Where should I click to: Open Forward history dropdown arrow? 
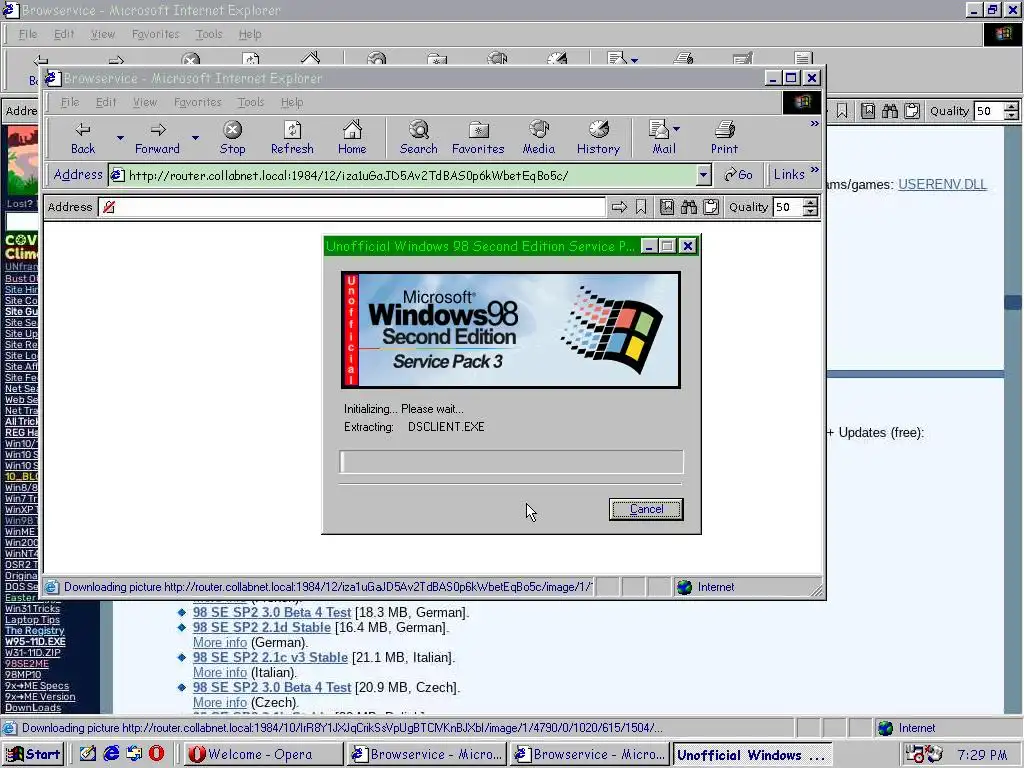point(195,138)
